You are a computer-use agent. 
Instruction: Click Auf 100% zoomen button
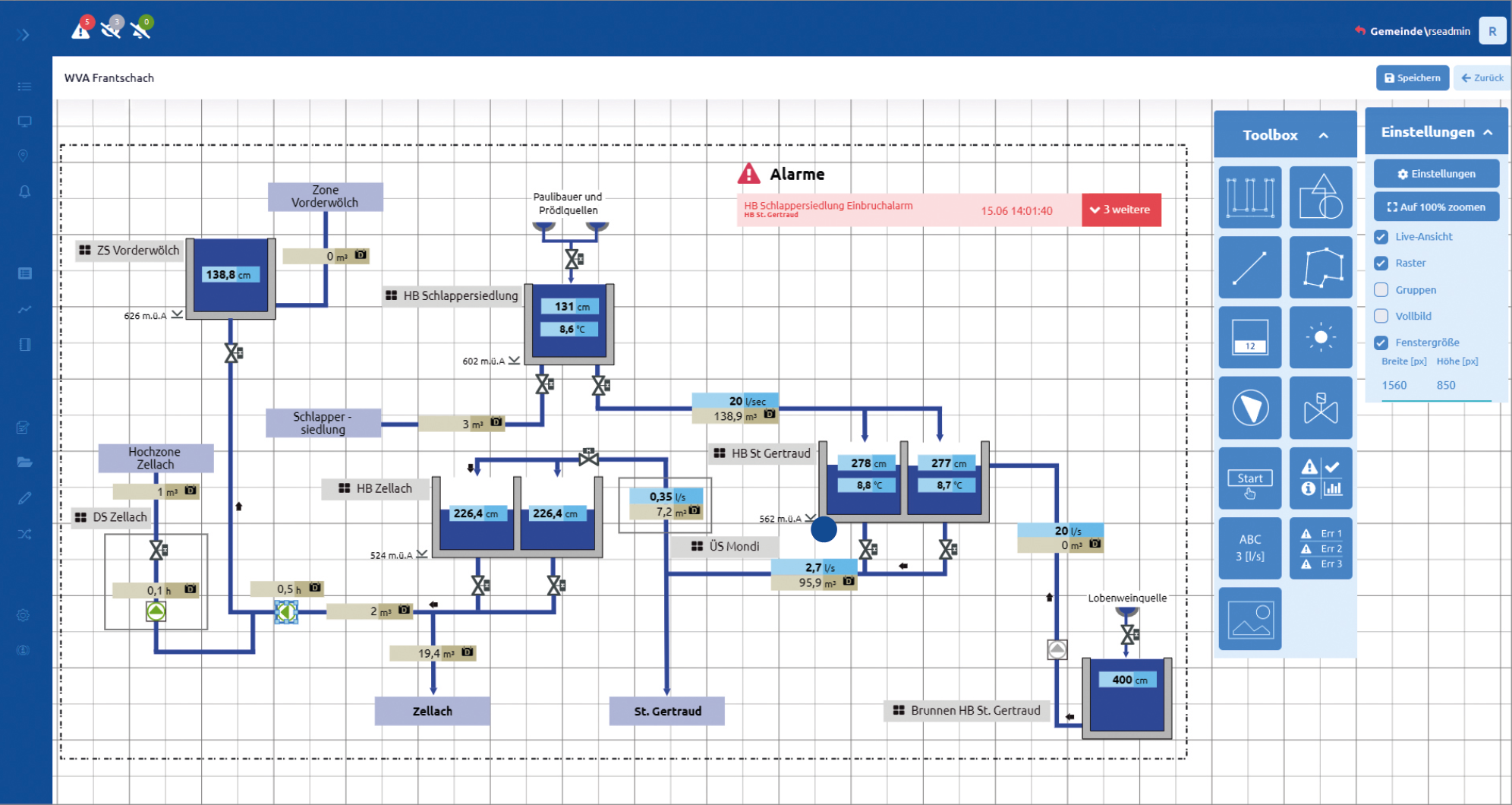[x=1436, y=207]
